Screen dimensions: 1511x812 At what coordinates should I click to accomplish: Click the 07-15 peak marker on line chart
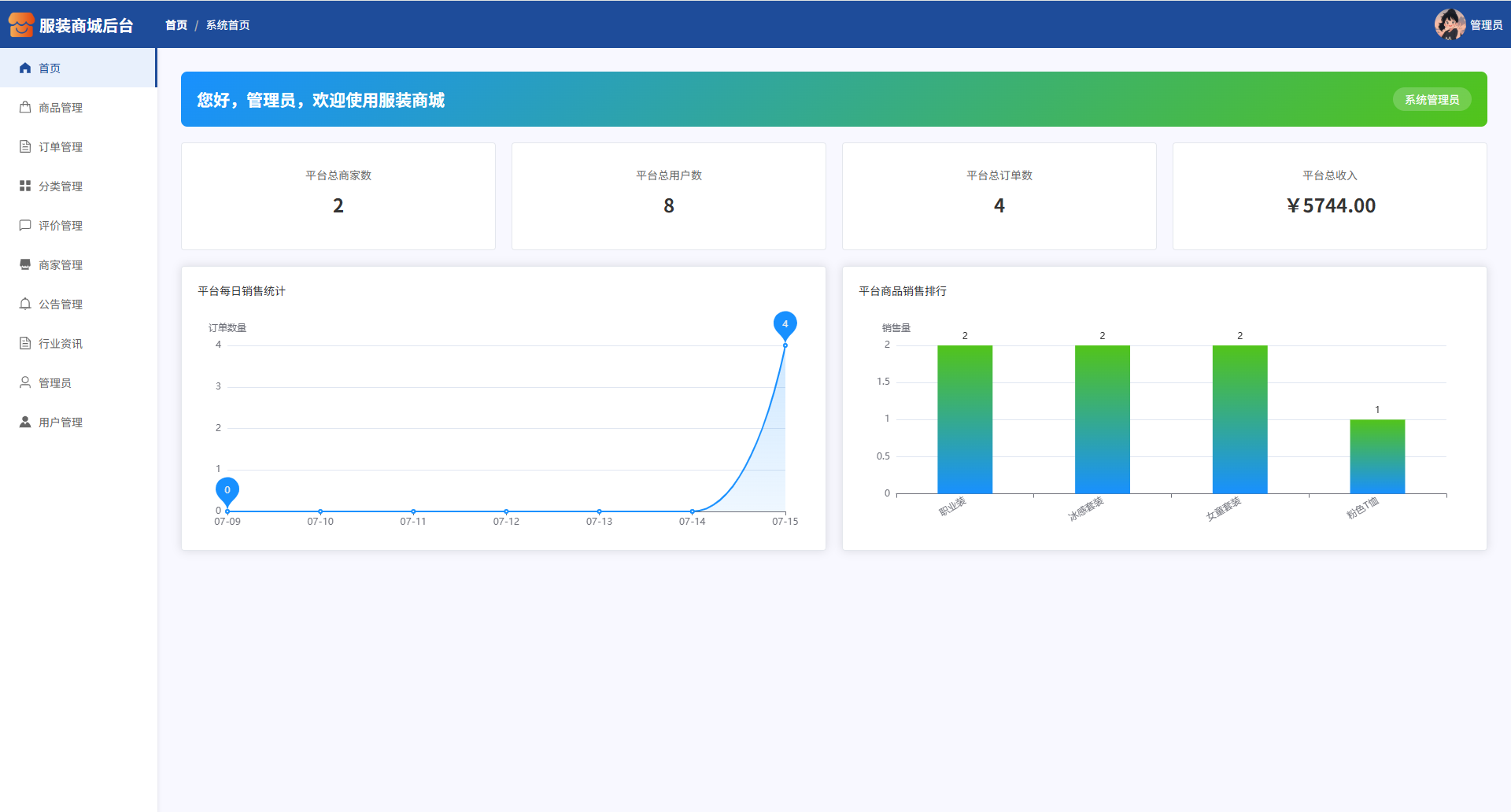785,325
